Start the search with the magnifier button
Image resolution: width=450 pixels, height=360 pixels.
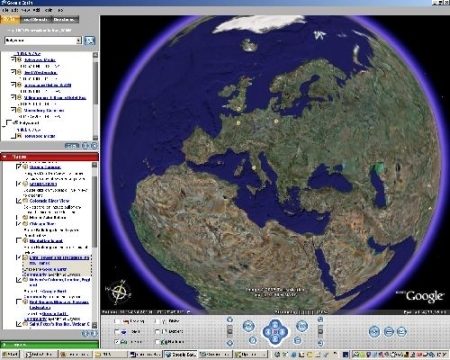click(89, 41)
